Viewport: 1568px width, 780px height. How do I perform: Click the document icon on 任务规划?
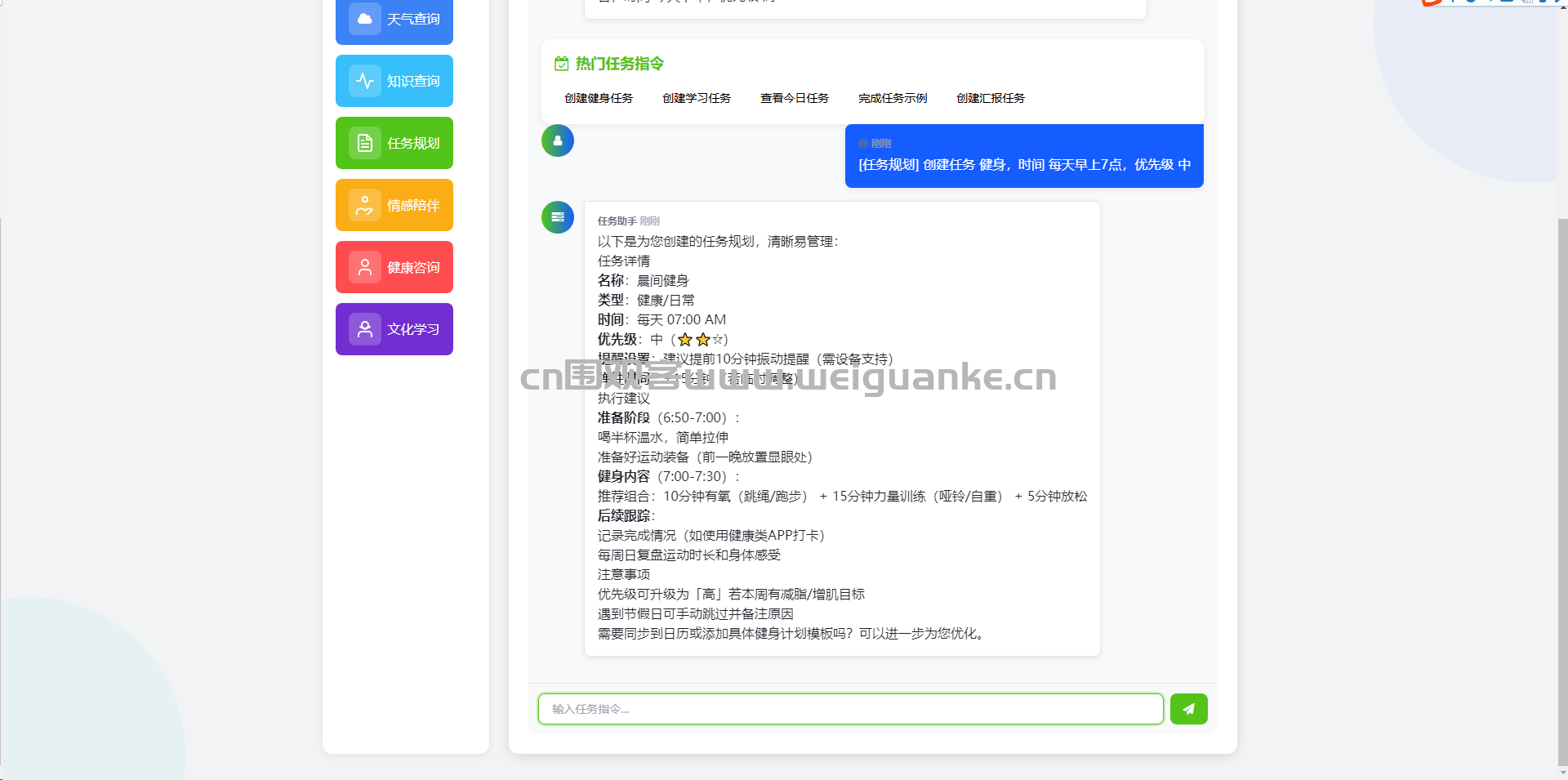(x=365, y=143)
